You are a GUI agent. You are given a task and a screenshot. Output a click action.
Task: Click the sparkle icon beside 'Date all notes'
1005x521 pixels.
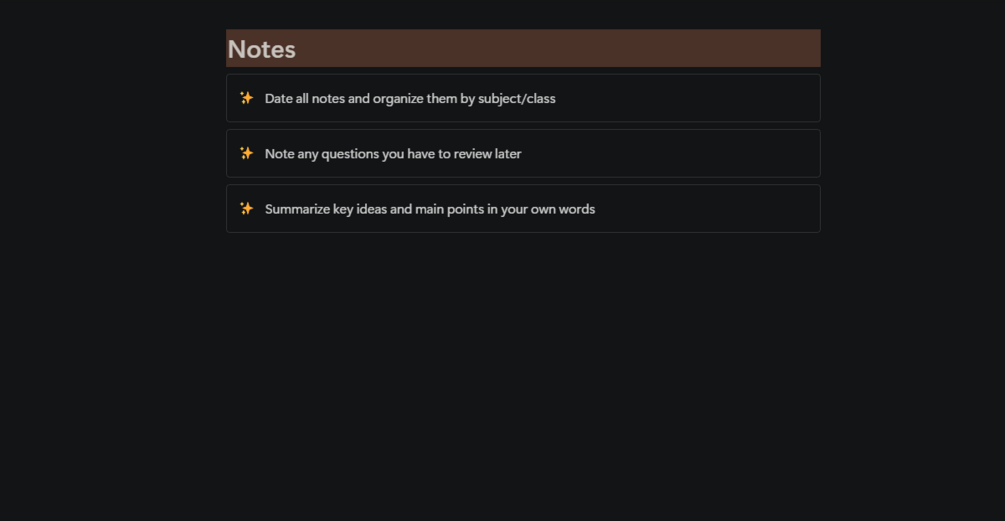click(x=246, y=98)
